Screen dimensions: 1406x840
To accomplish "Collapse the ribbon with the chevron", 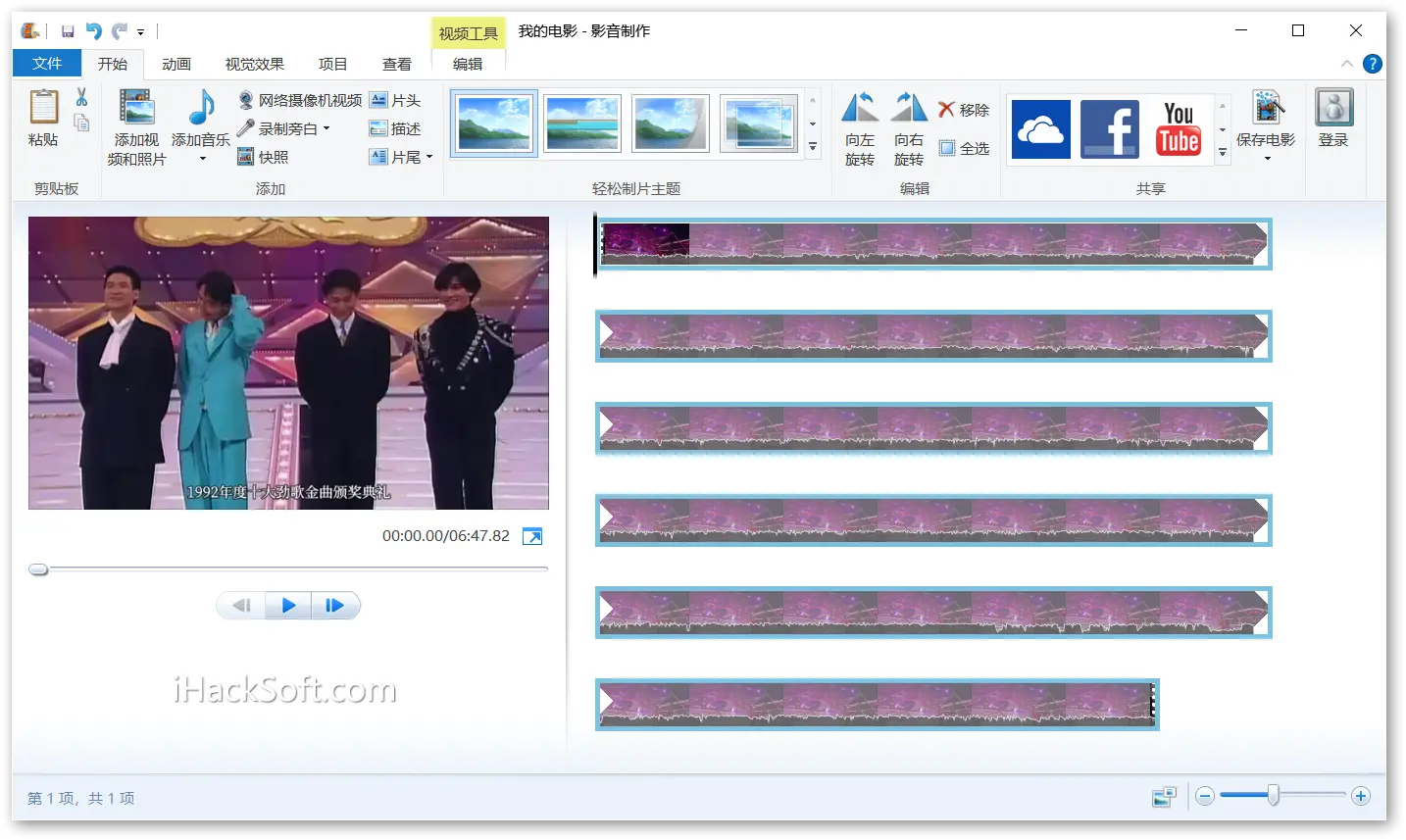I will tap(1347, 64).
